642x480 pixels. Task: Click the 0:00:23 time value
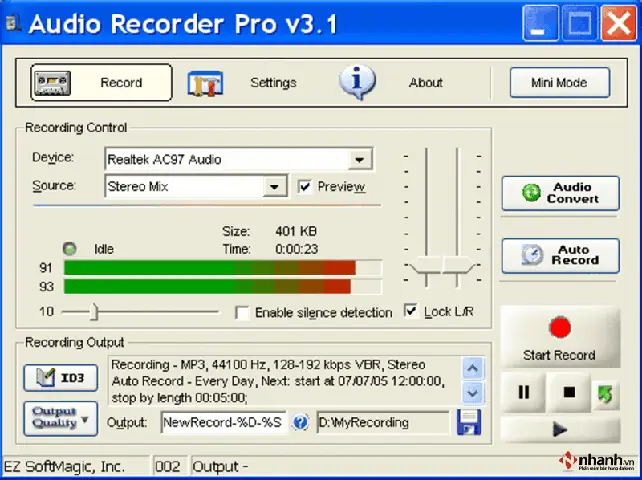click(x=296, y=249)
